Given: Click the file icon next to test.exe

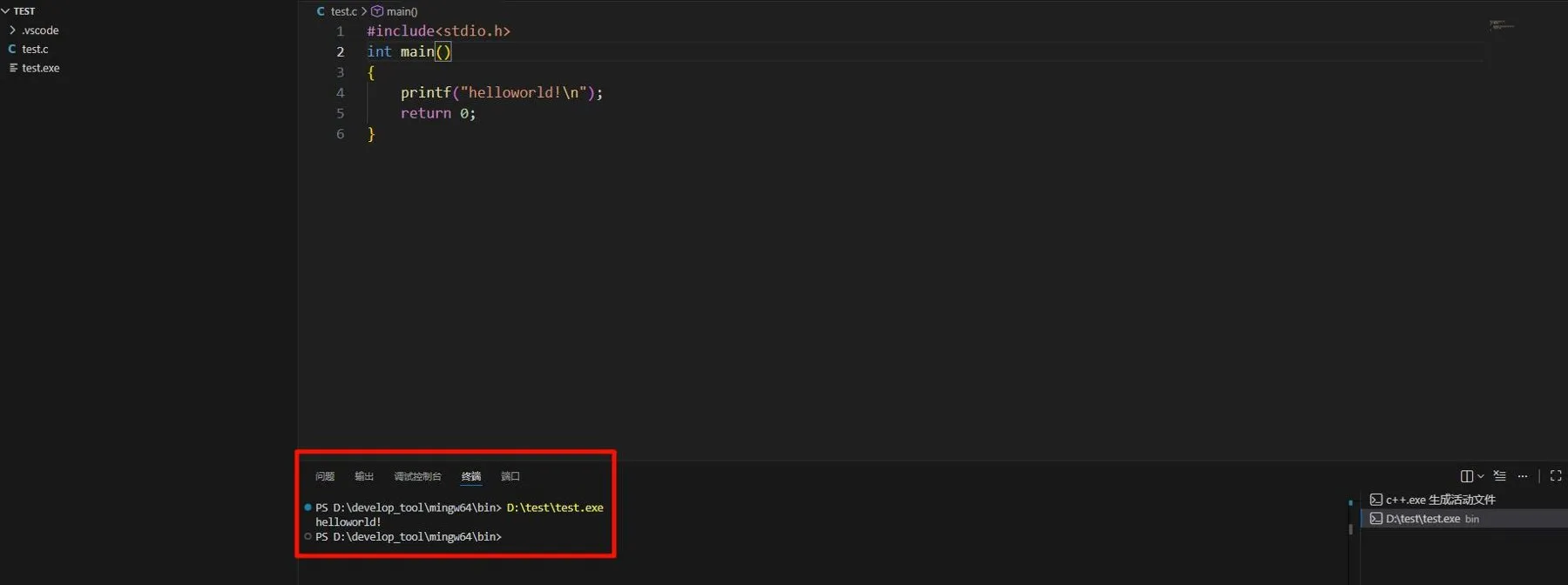Looking at the screenshot, I should (x=13, y=68).
